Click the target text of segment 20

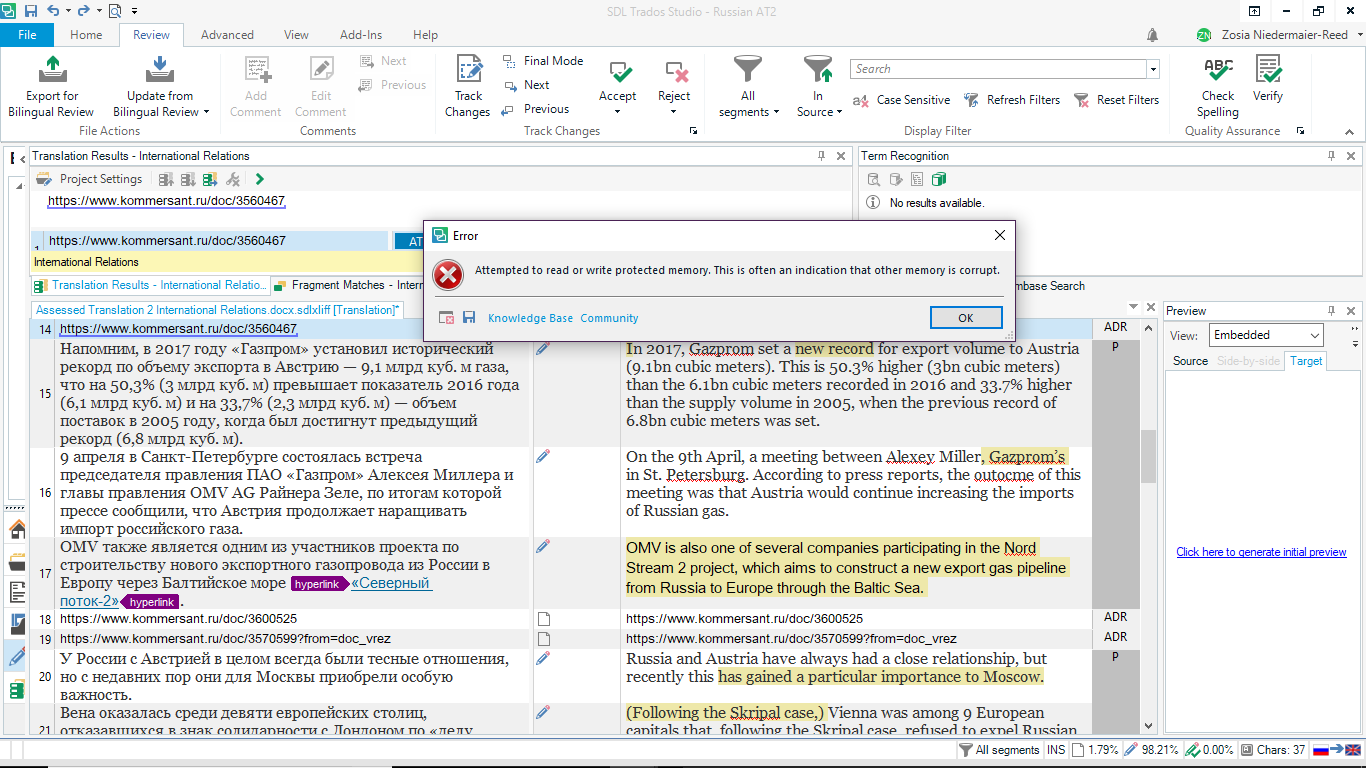point(836,668)
